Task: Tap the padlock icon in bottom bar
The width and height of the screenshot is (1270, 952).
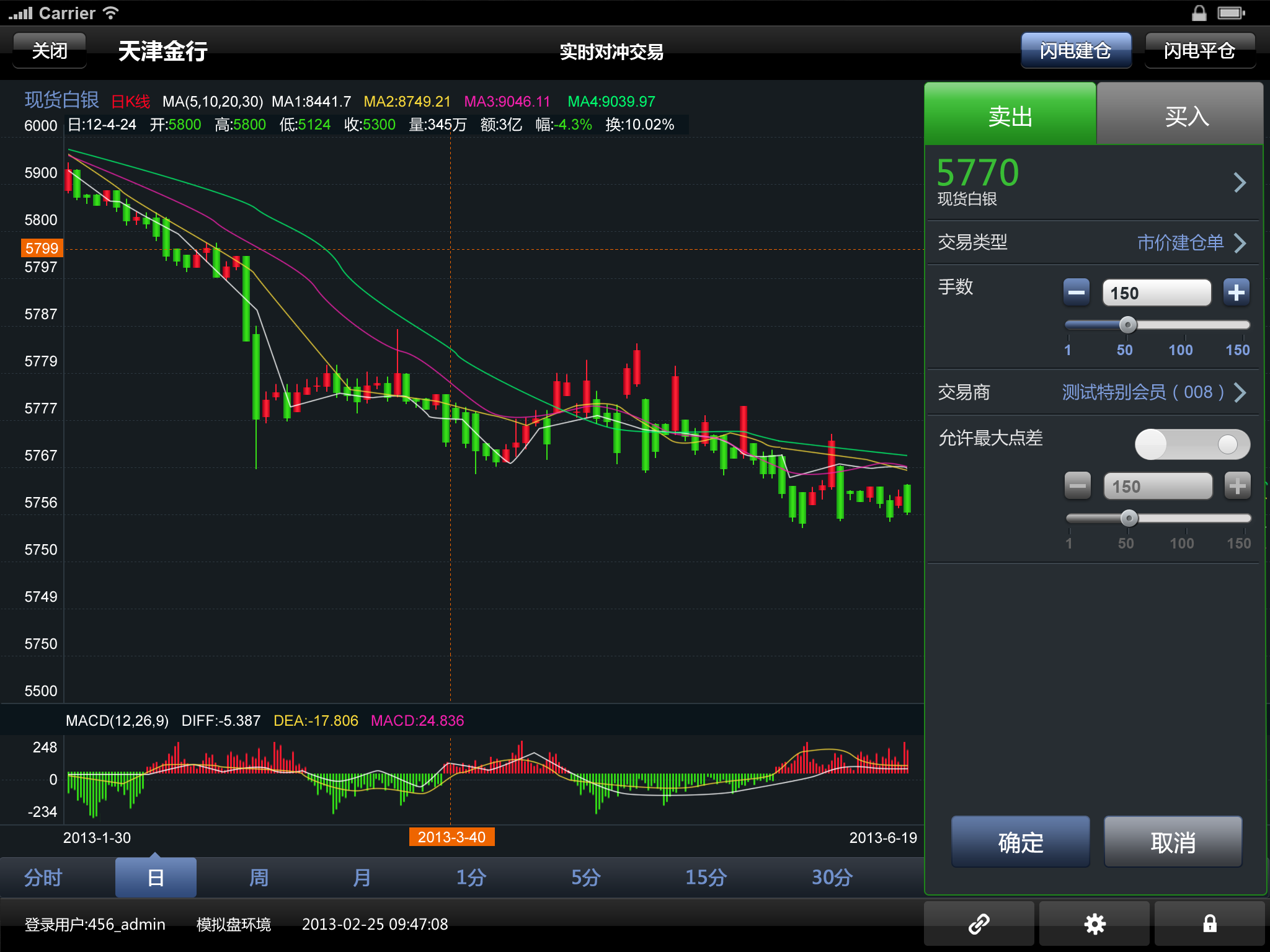Action: [1209, 923]
